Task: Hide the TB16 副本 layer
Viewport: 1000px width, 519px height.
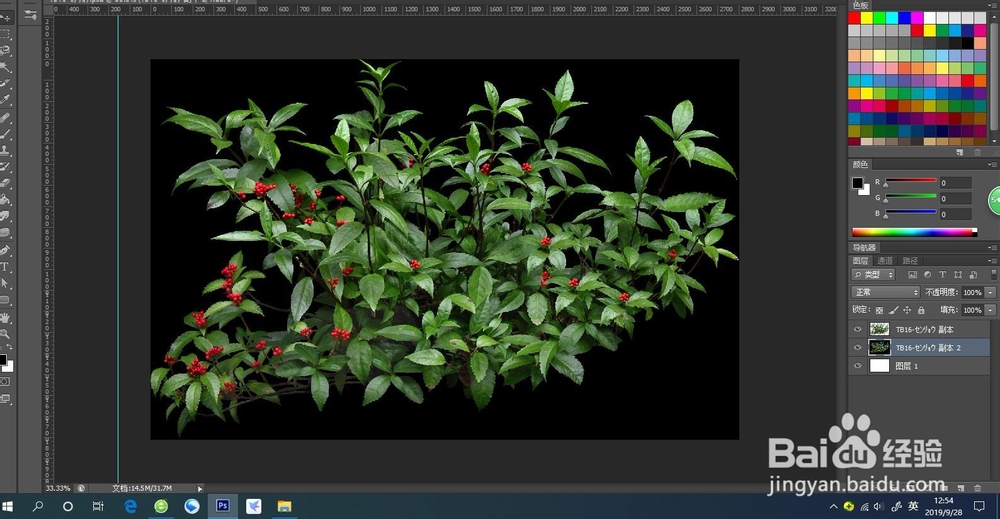Action: tap(858, 330)
